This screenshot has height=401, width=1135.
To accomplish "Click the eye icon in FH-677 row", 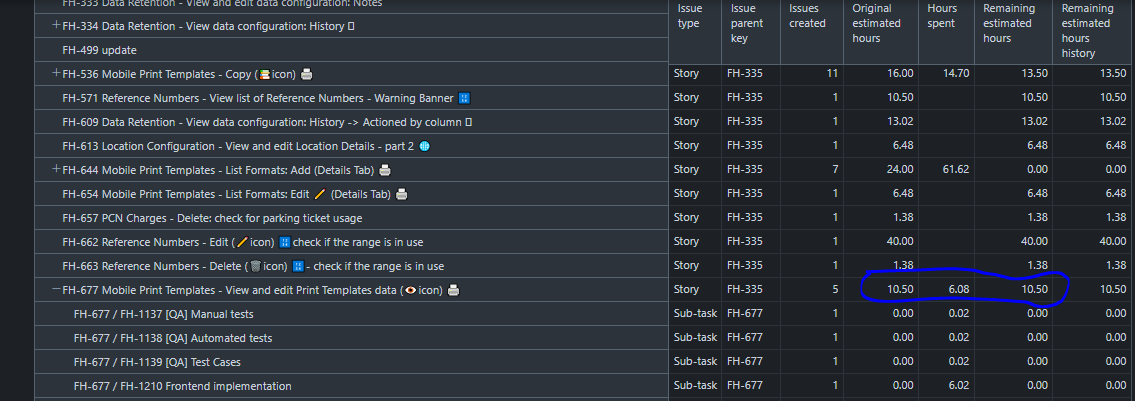I will [408, 290].
